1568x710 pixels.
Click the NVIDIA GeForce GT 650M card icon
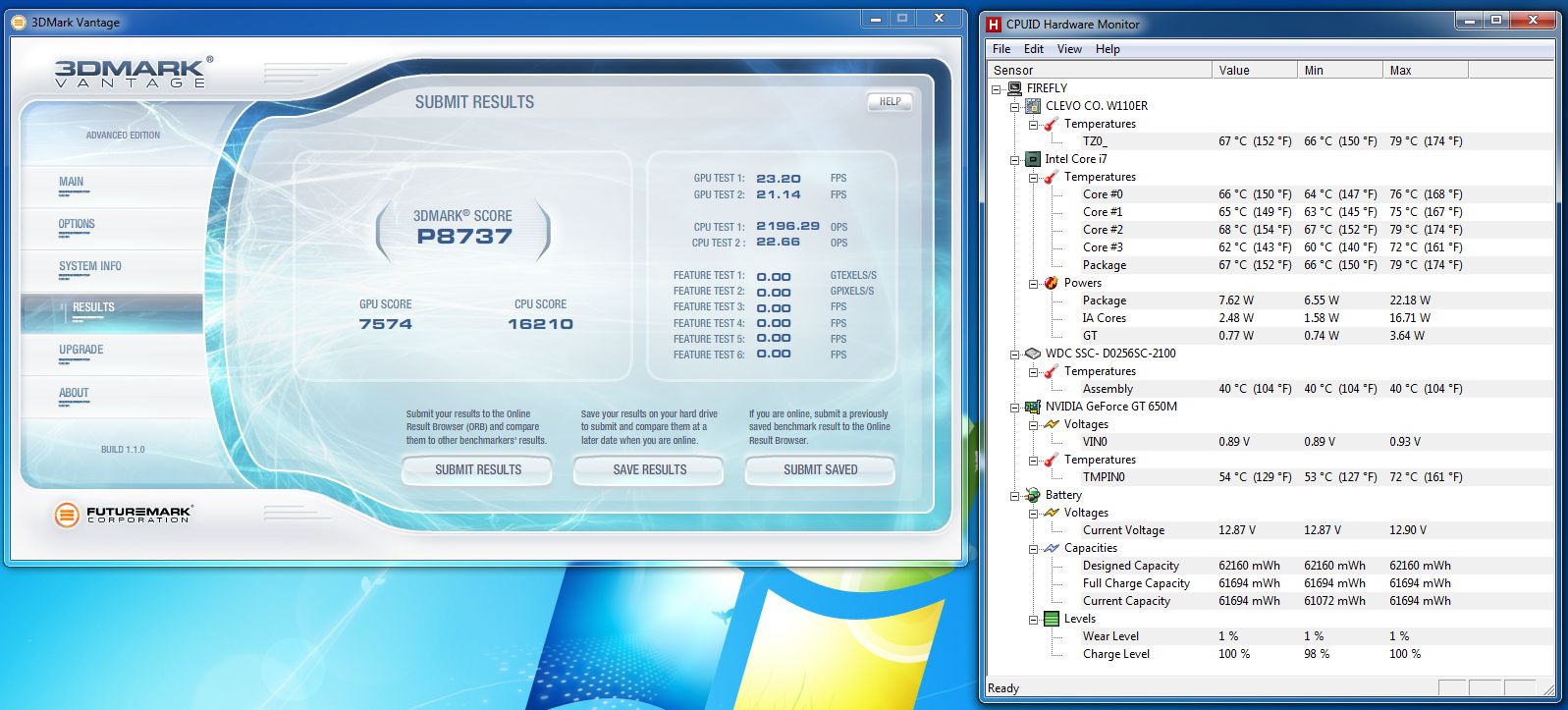click(x=1033, y=407)
